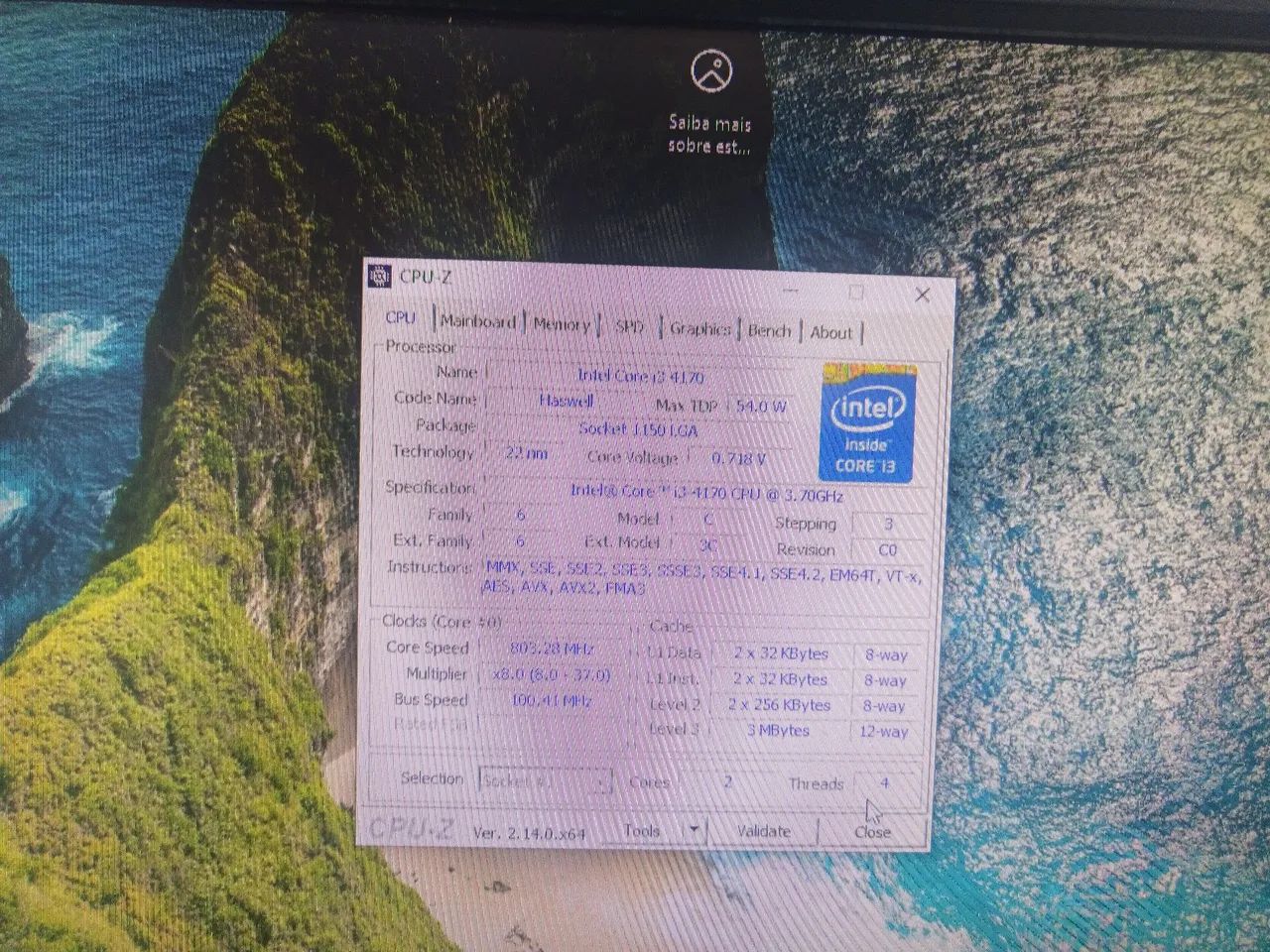Click the Close button at bottom
This screenshot has width=1270, height=952.
click(872, 832)
